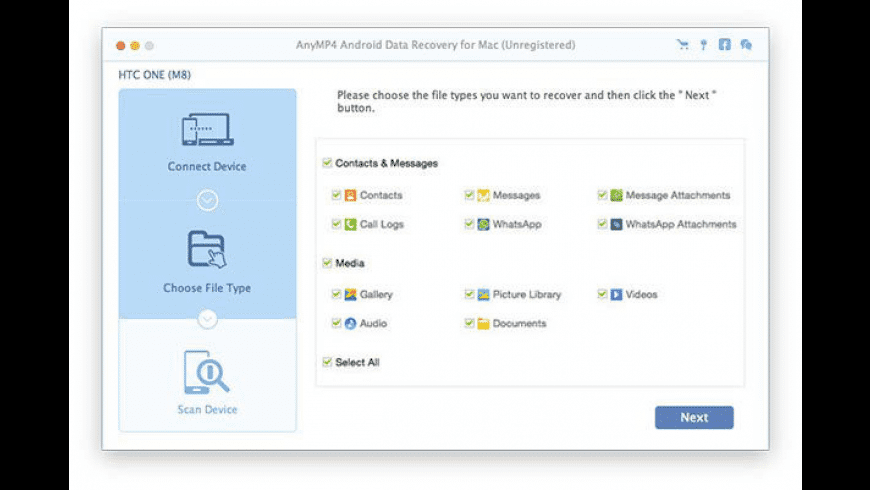Click the Picture Library label
Image resolution: width=870 pixels, height=490 pixels.
point(527,295)
